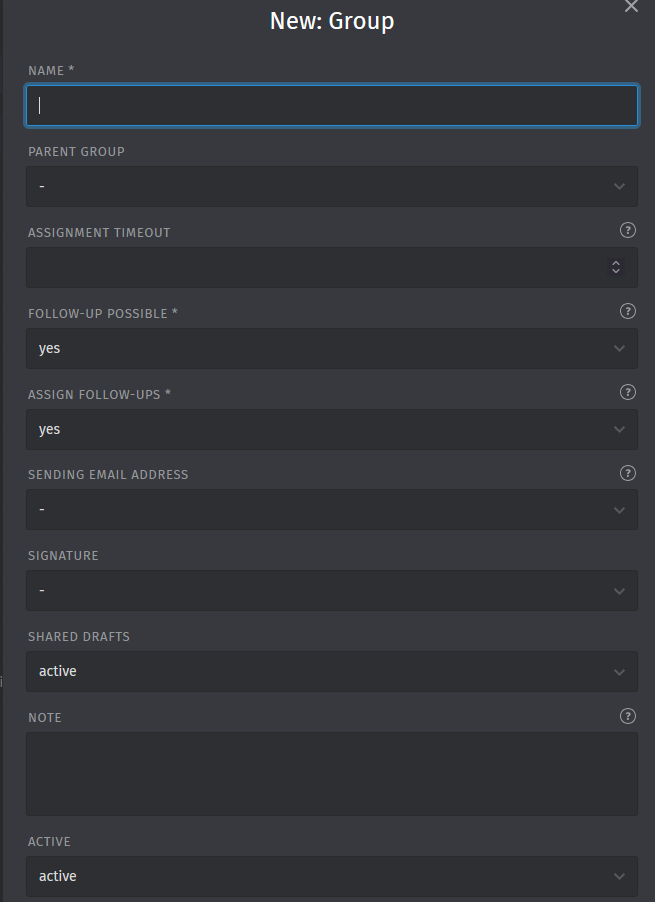Viewport: 655px width, 902px height.
Task: Change the Shared Drafts active selection
Action: click(x=332, y=672)
